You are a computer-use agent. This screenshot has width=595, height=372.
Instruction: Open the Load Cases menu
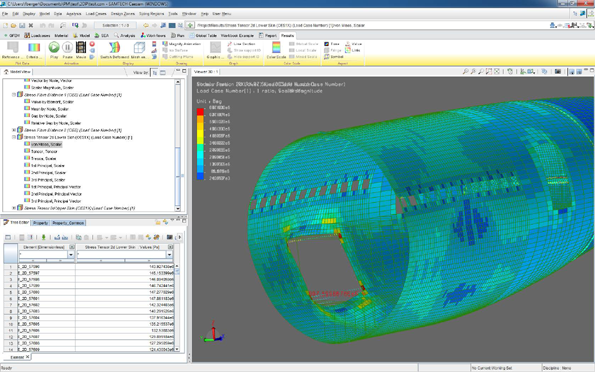click(96, 14)
